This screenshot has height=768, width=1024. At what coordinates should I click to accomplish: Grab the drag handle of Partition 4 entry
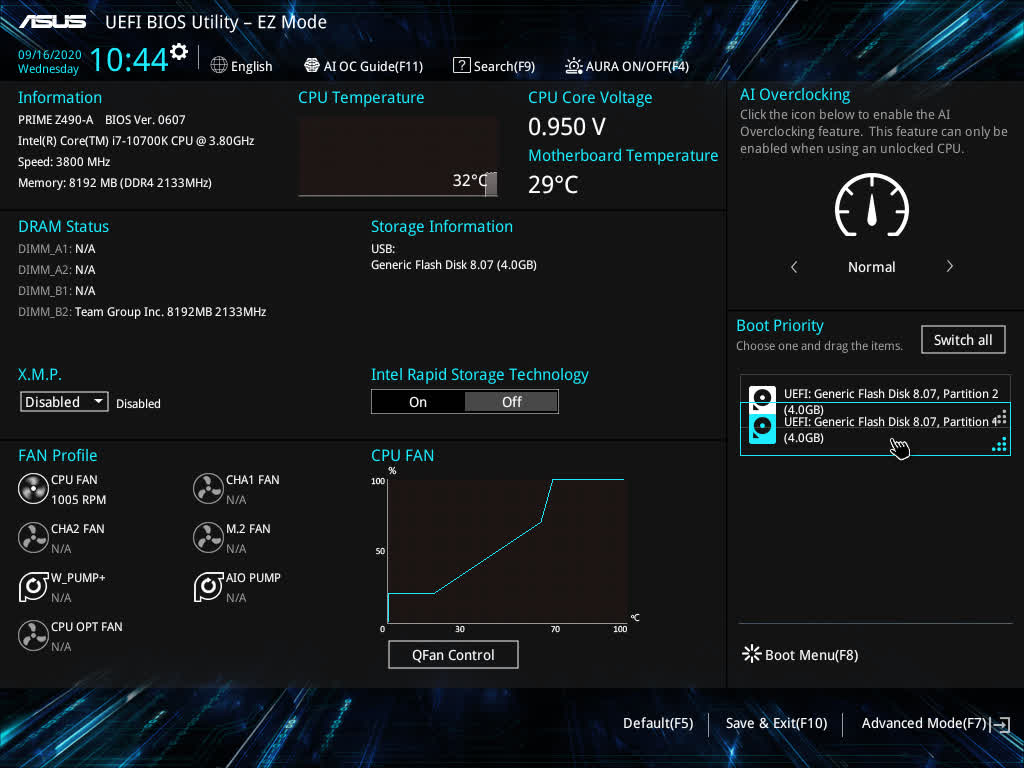(999, 445)
